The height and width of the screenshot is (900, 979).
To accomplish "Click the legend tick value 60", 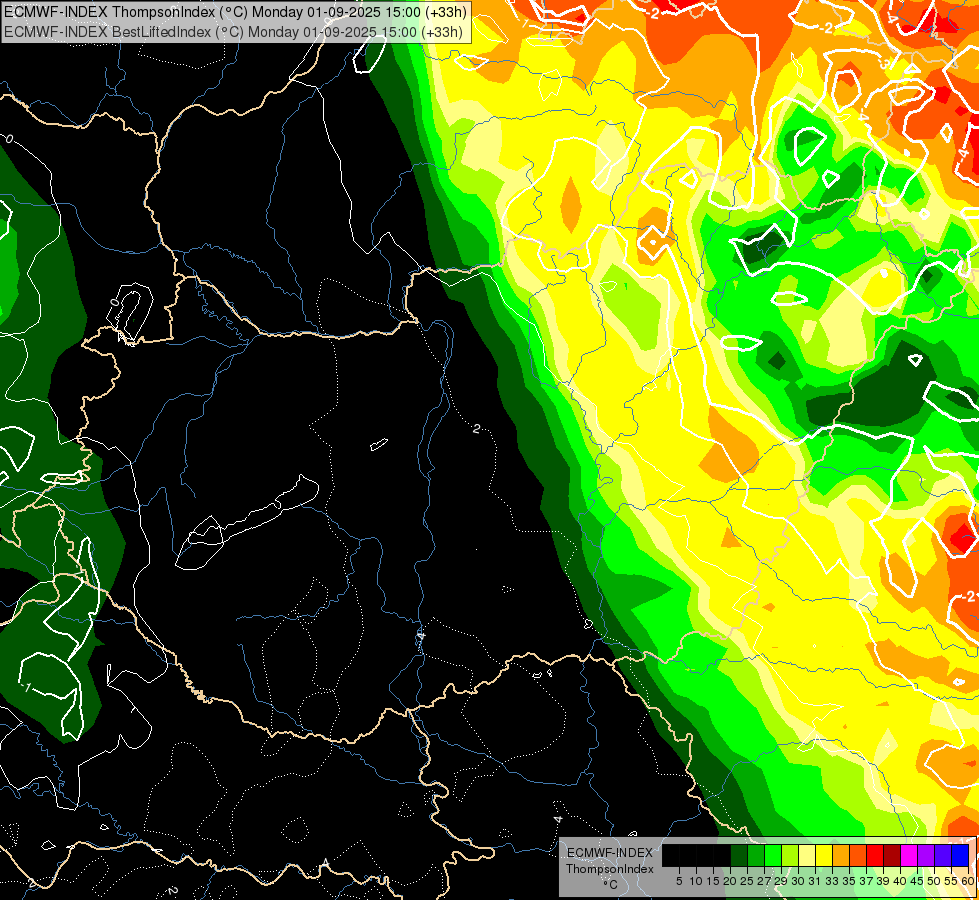I will click(x=968, y=881).
